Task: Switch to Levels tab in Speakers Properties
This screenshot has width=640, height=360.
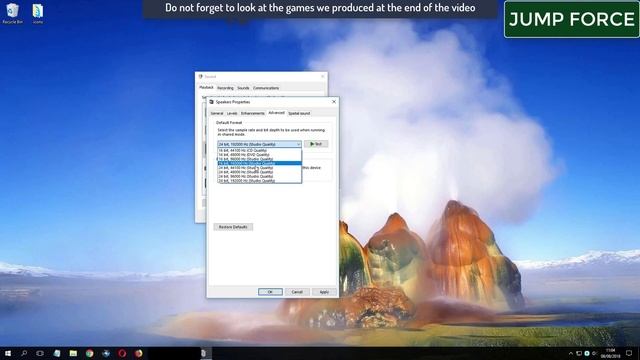Action: pos(232,113)
